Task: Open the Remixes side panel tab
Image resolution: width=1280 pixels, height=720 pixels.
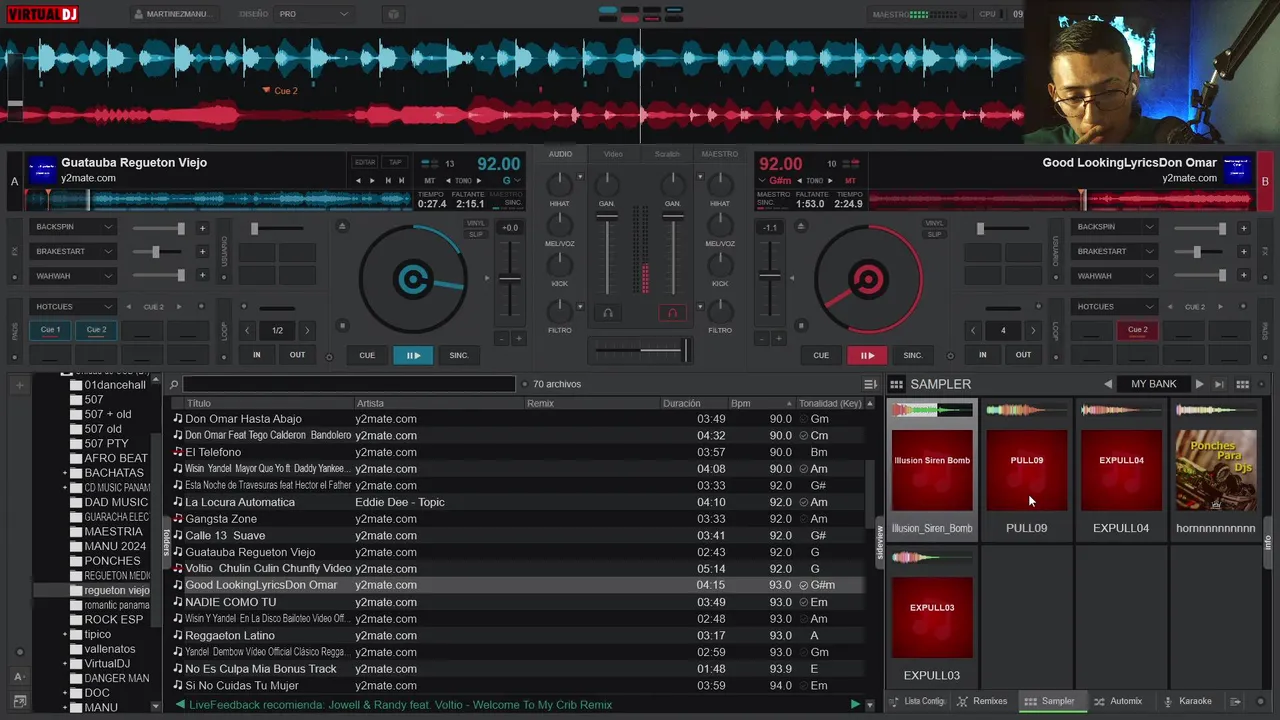Action: click(982, 701)
